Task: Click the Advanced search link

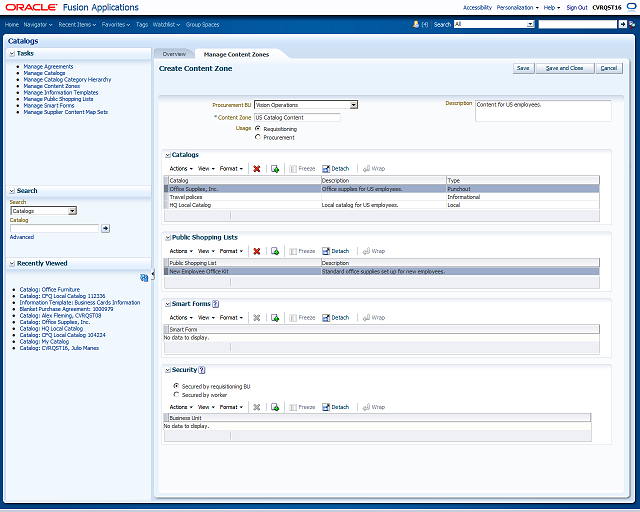Action: tap(22, 237)
